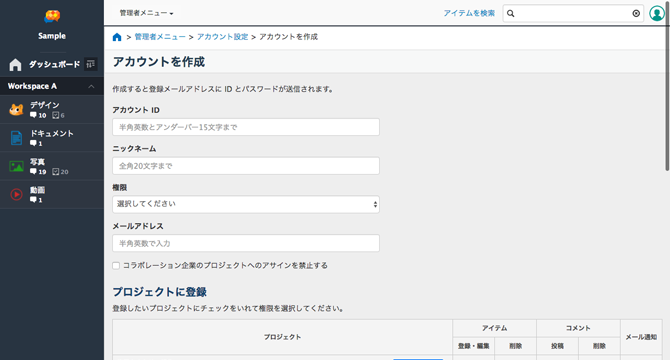Go to 管理者メニュー breadcrumb link
670x360 pixels.
coord(160,37)
